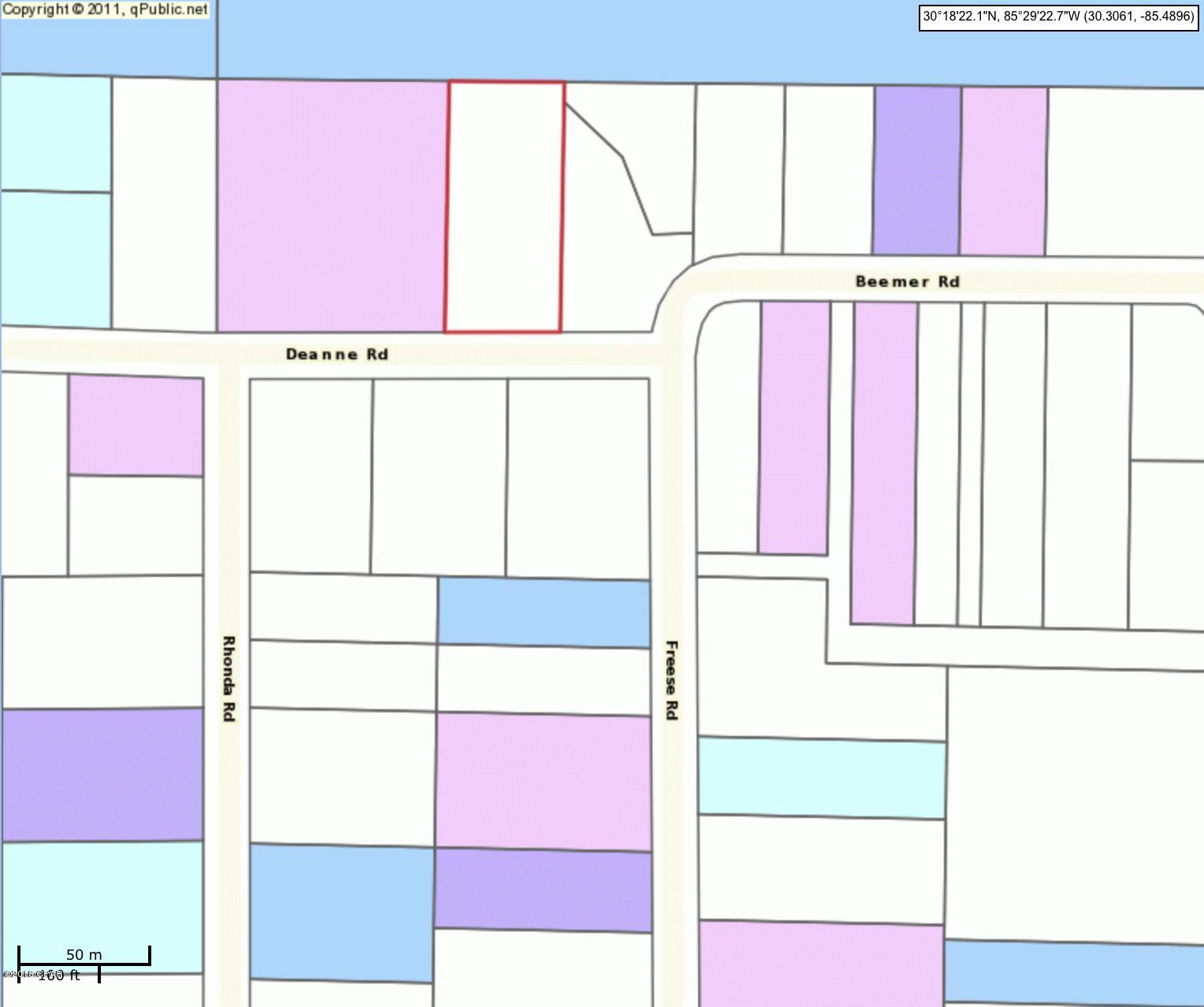Click the Beemer Rd street label
1204x1007 pixels.
point(907,281)
